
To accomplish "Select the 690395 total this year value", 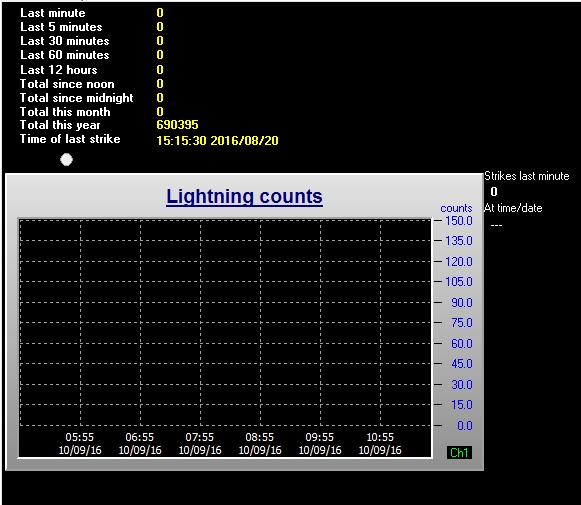I will [x=177, y=125].
